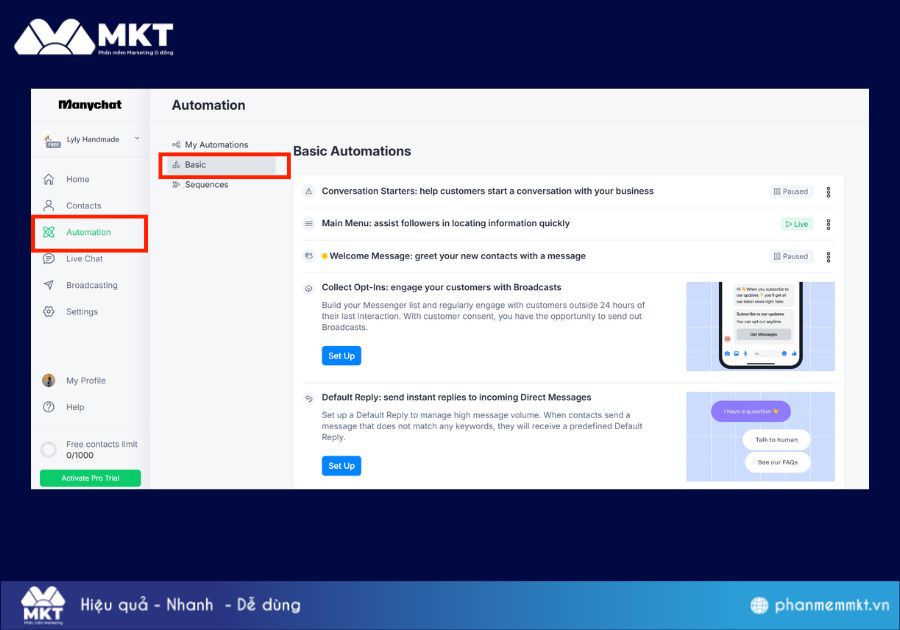Open the Home icon in sidebar
This screenshot has width=900, height=630.
click(48, 178)
